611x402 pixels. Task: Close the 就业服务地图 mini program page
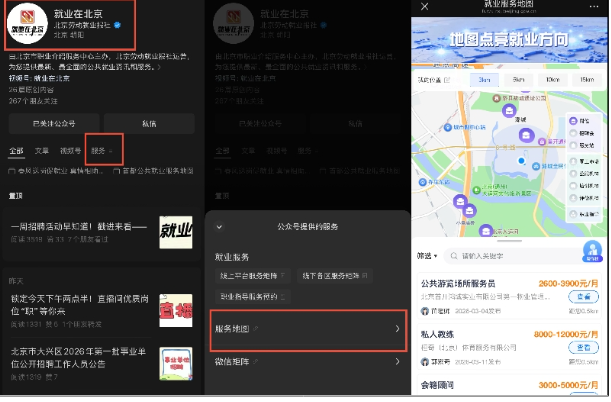425,7
